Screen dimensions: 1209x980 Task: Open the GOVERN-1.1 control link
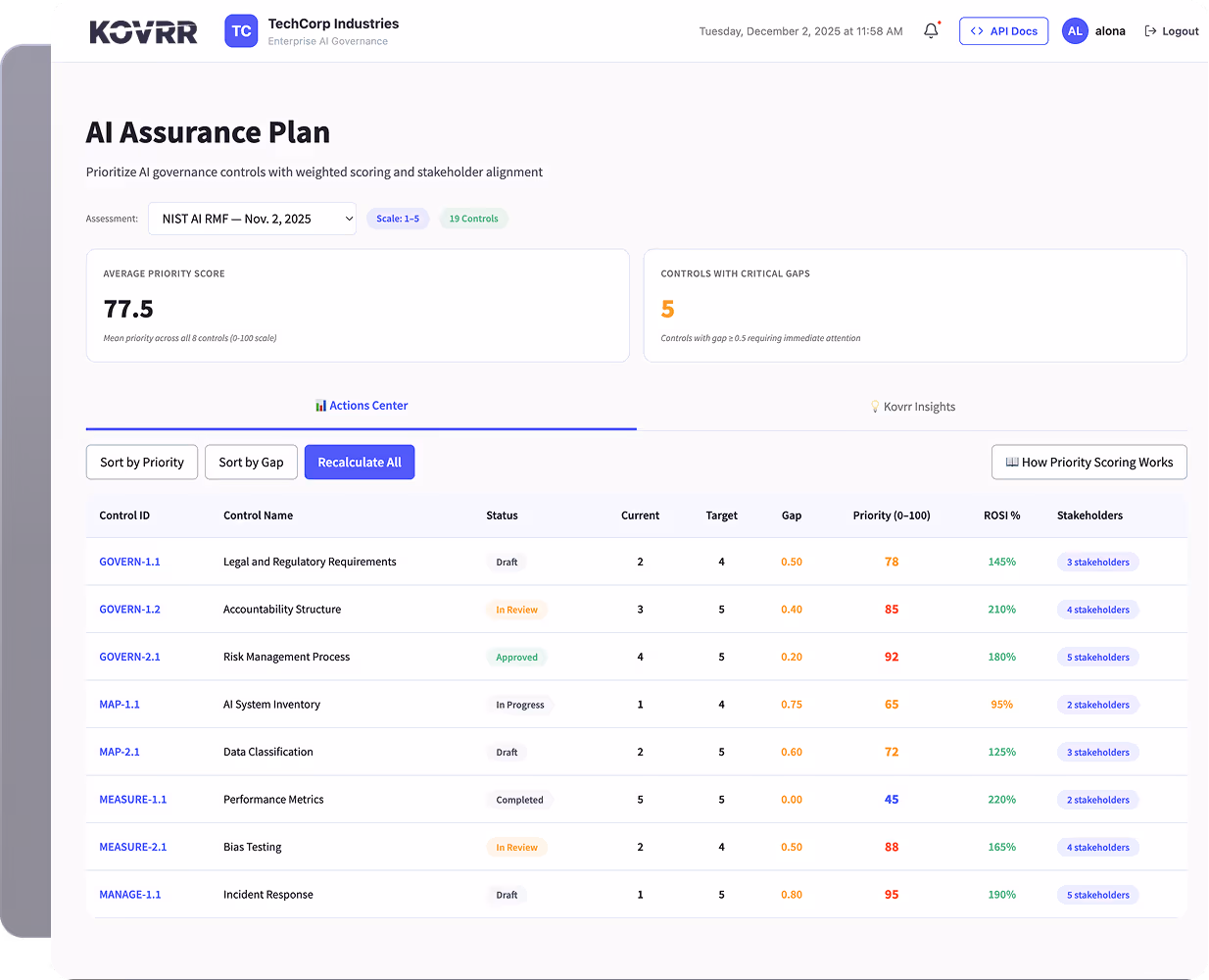point(129,562)
